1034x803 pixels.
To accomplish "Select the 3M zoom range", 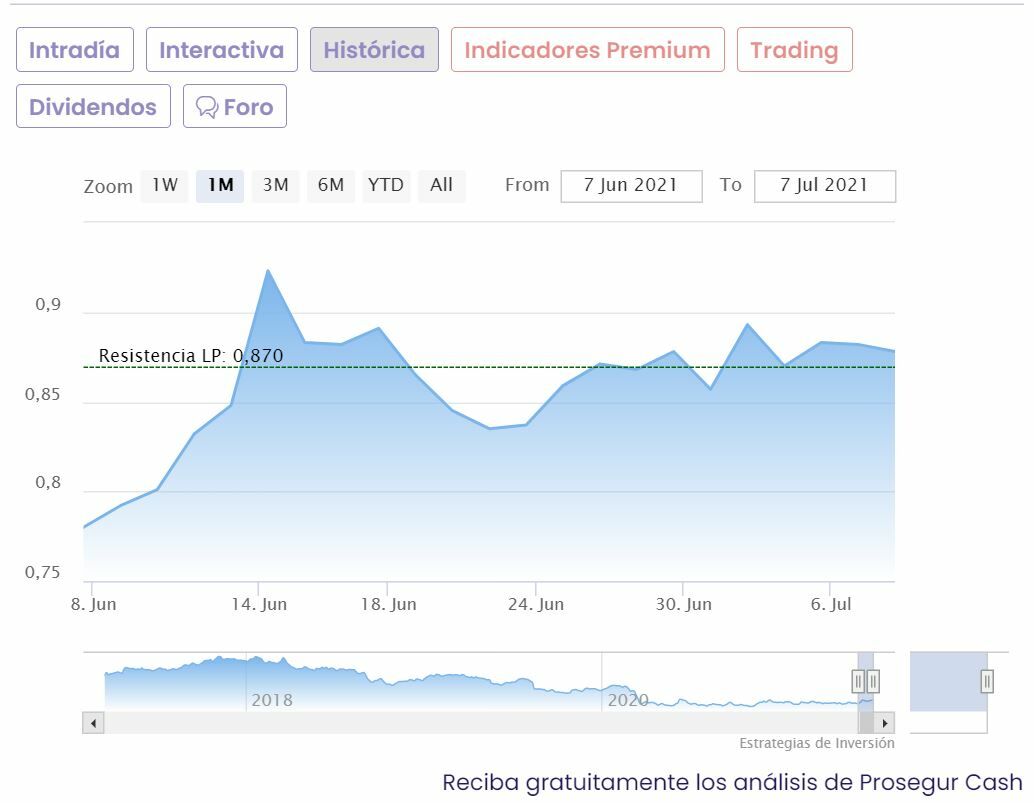I will [275, 185].
